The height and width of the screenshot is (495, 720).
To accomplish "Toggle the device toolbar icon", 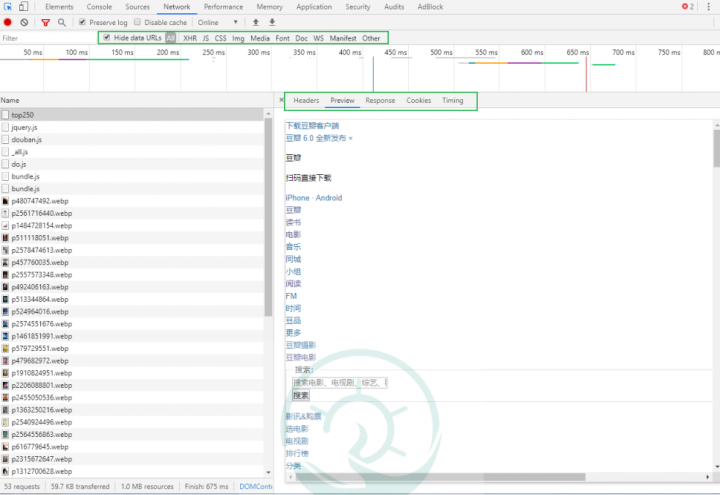I will click(23, 7).
